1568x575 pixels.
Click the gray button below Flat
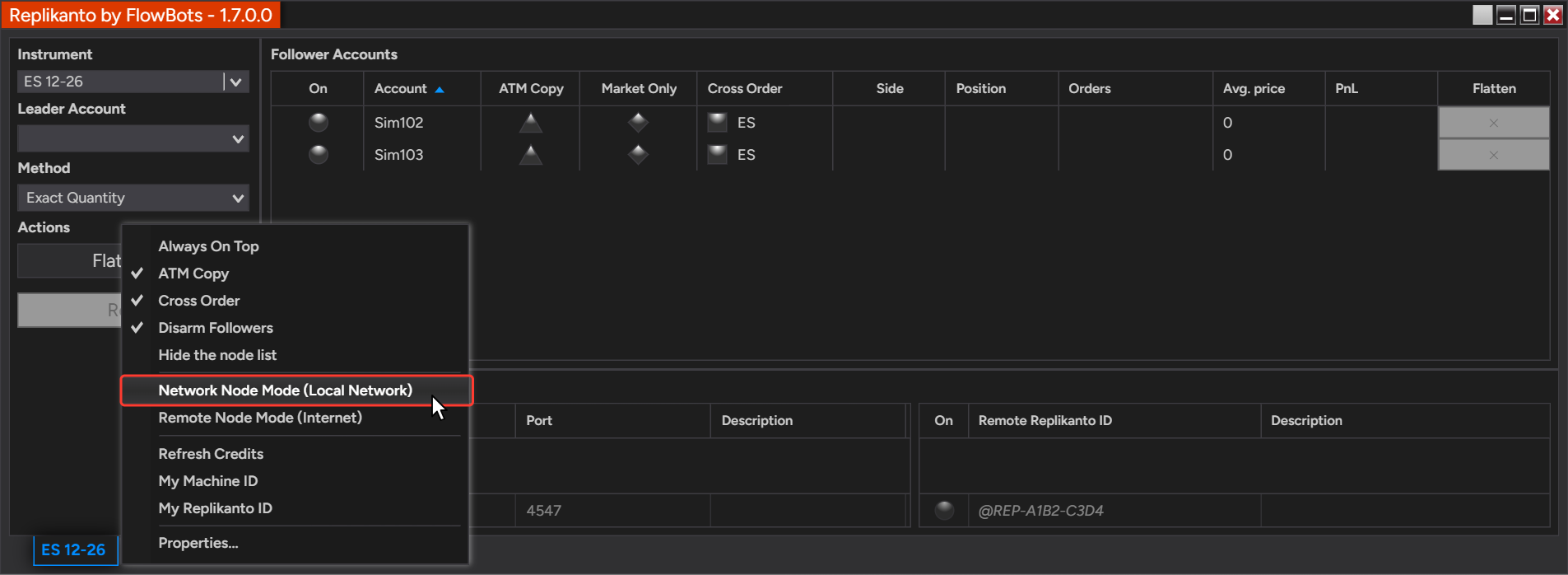tap(70, 311)
